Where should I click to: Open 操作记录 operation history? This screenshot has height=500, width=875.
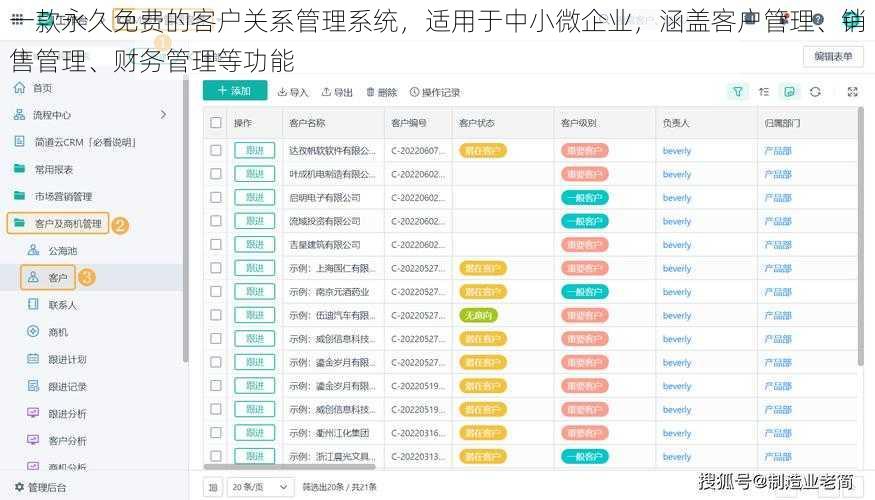click(435, 92)
